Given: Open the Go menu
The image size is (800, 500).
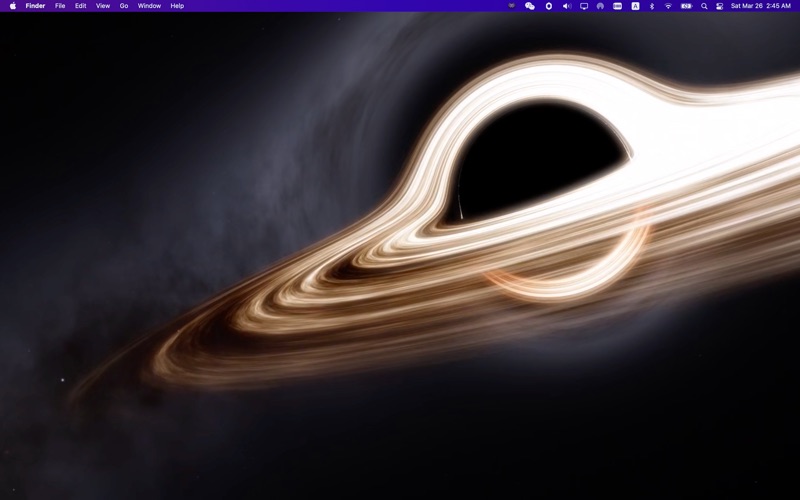Looking at the screenshot, I should [124, 6].
